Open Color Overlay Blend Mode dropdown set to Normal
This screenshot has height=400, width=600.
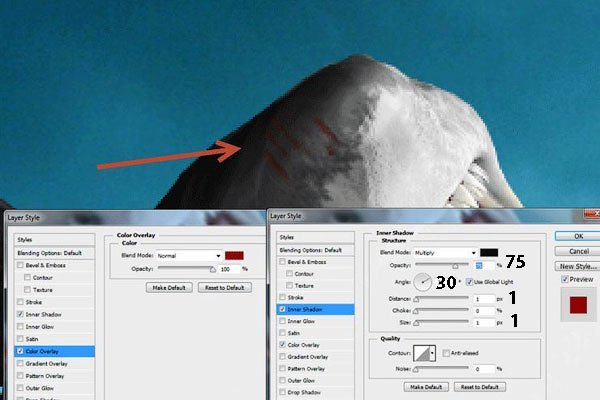click(x=189, y=256)
